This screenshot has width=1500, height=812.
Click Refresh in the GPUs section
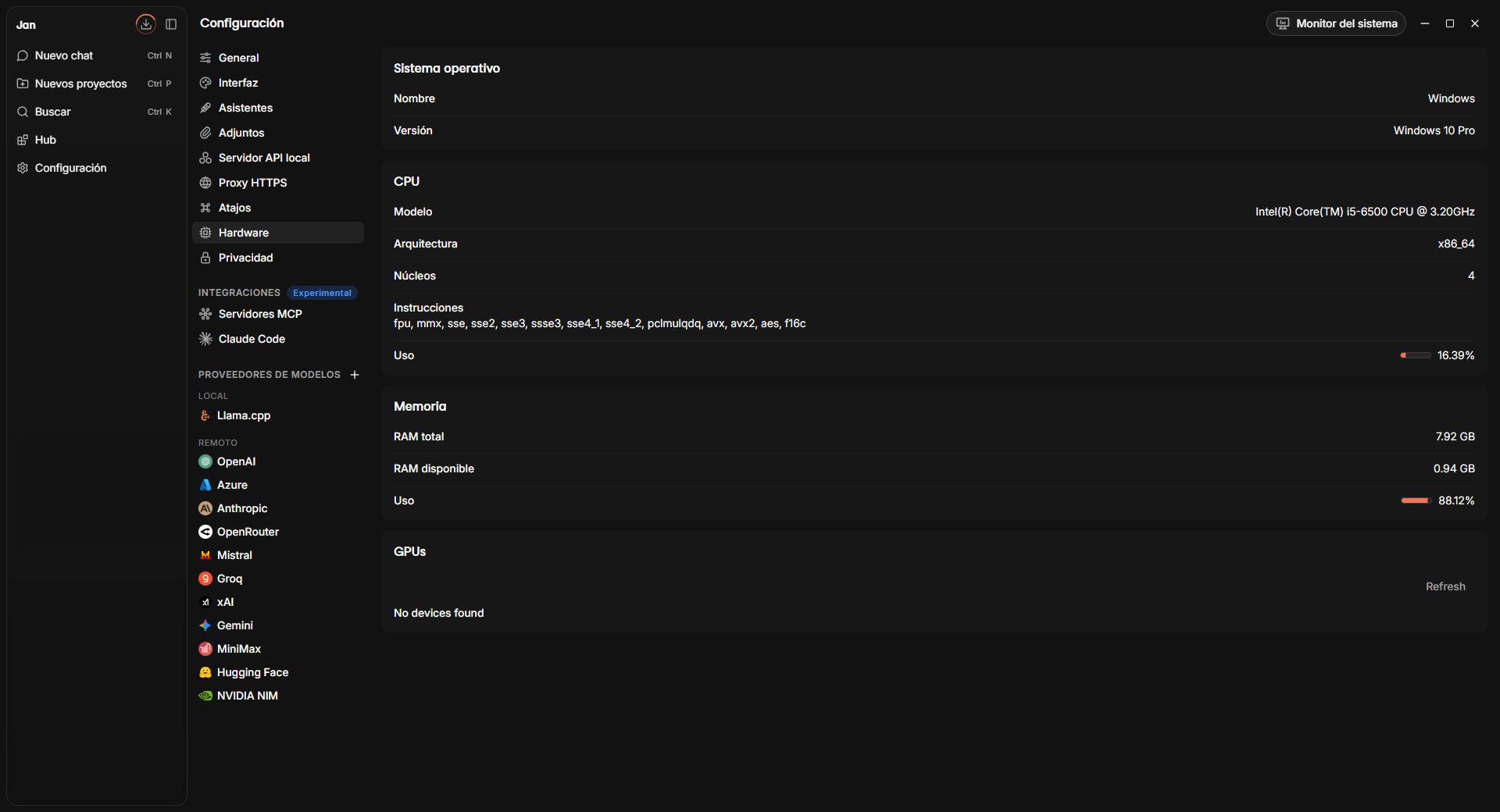coord(1445,586)
